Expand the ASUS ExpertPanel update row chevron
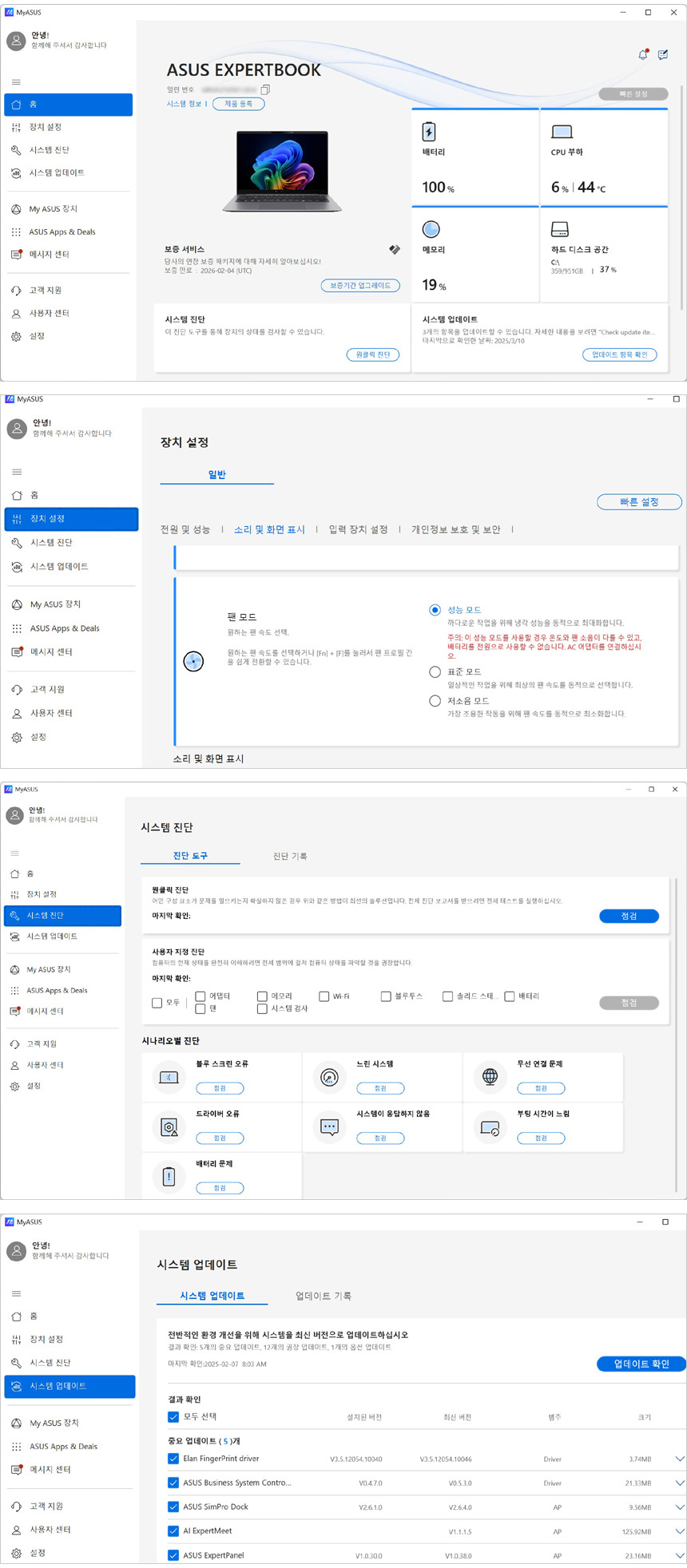The width and height of the screenshot is (687, 1568). (679, 1555)
